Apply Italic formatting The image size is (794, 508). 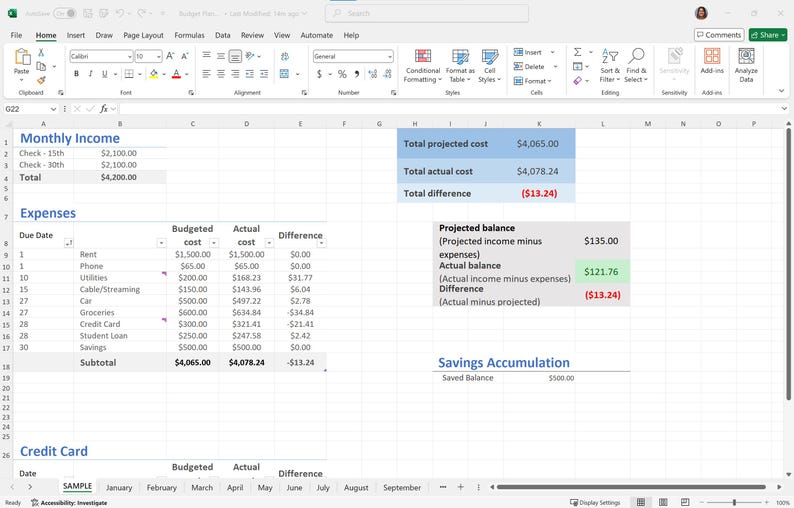point(90,74)
